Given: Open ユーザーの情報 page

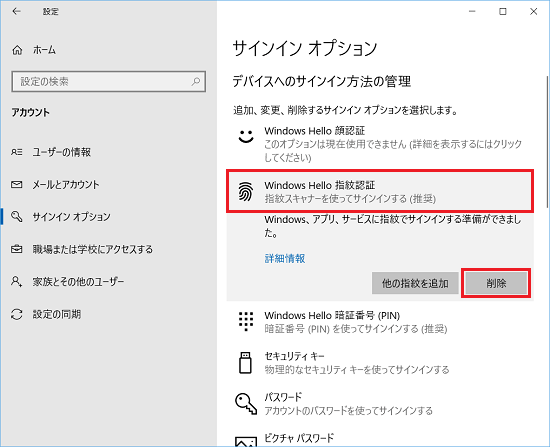Looking at the screenshot, I should (x=62, y=152).
